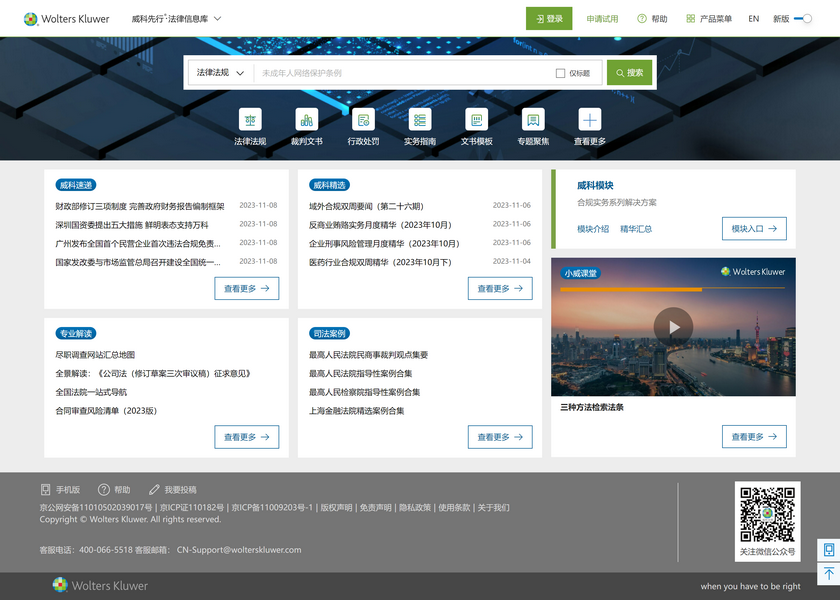Open the 专题聚焦 category icon
Image resolution: width=840 pixels, height=600 pixels.
[533, 120]
